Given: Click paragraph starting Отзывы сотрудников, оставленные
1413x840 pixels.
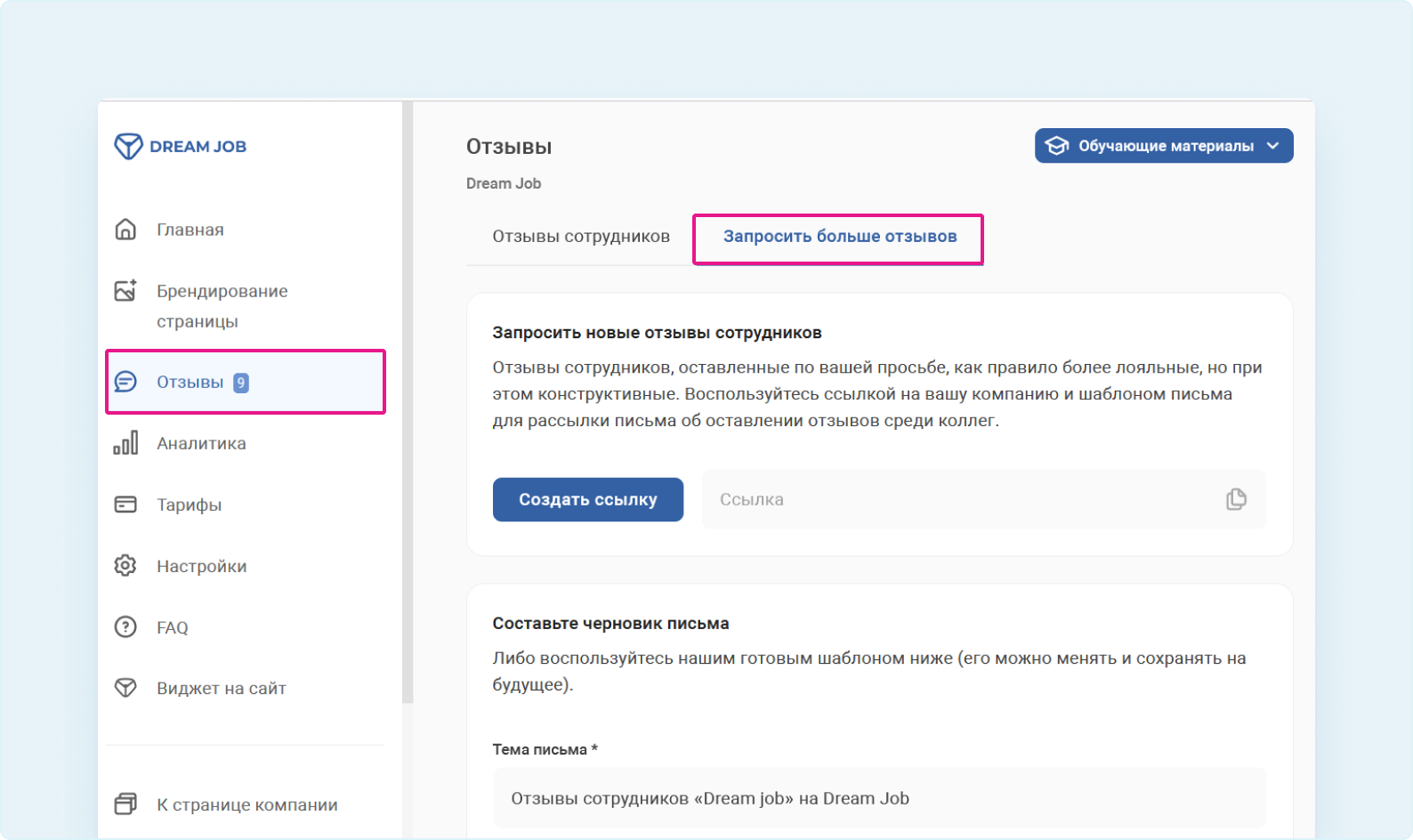Looking at the screenshot, I should click(x=877, y=394).
